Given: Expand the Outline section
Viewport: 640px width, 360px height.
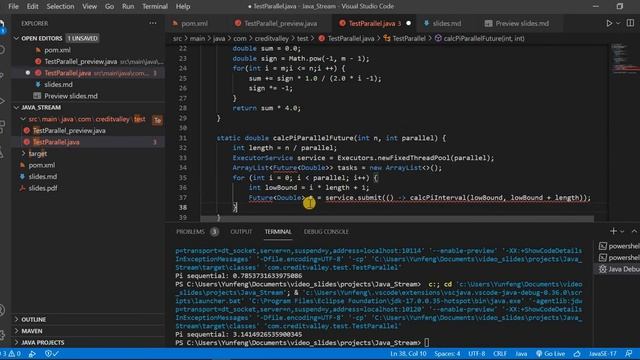Looking at the screenshot, I should 33,319.
